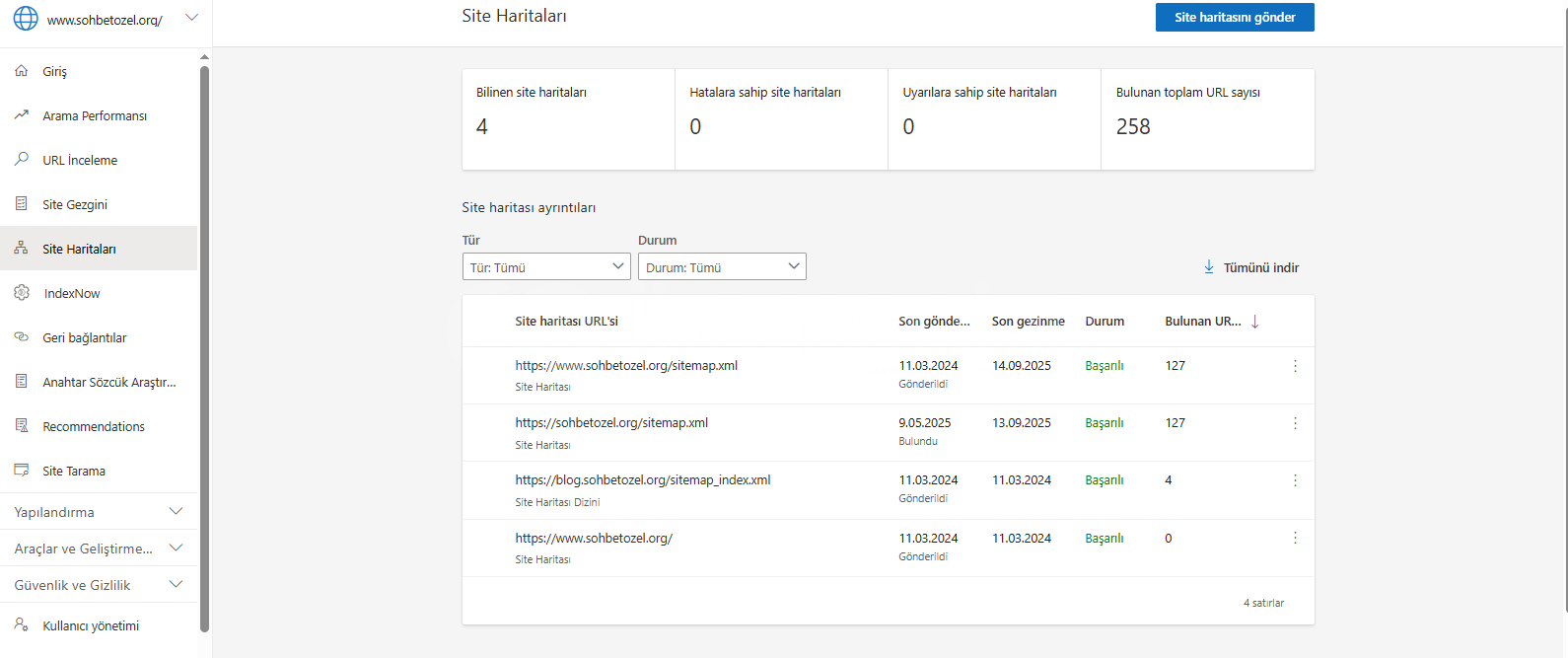The image size is (1568, 658).
Task: Open the Durum: Tümü dropdown
Action: pyautogui.click(x=722, y=266)
